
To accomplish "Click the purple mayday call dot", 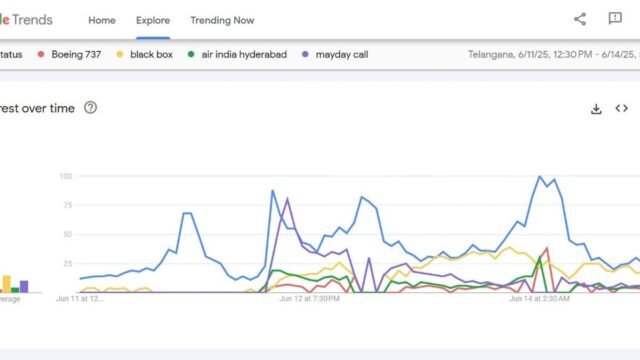I will [x=305, y=54].
